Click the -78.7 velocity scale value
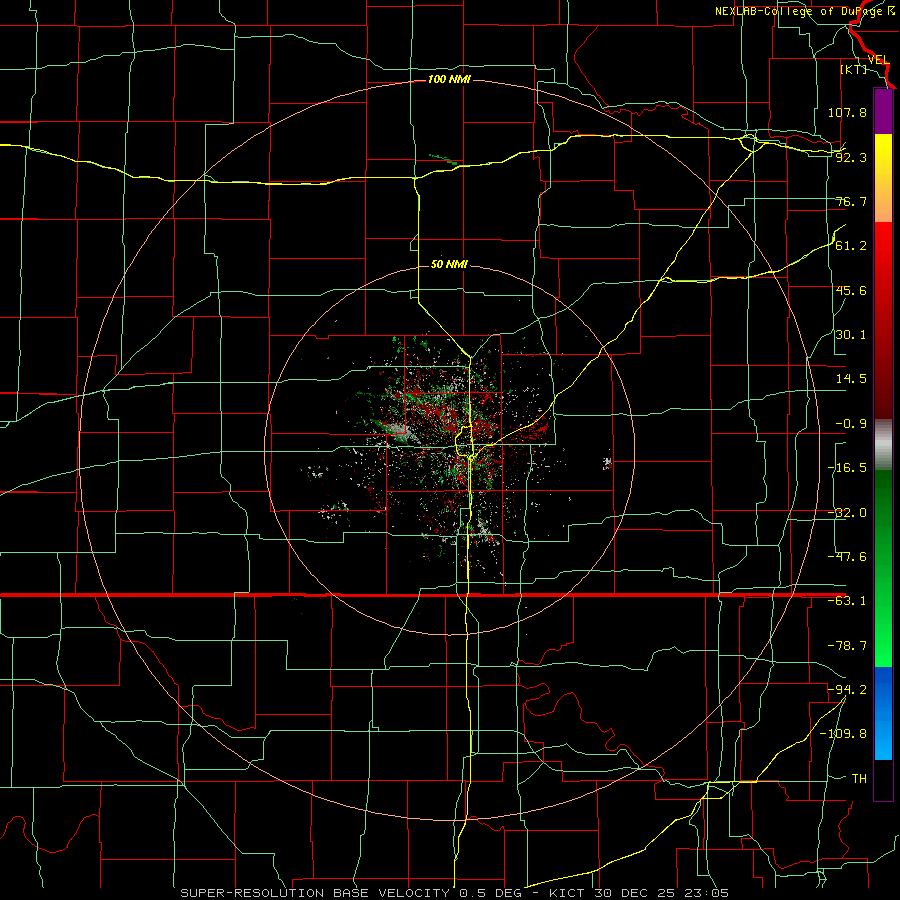Viewport: 900px width, 900px height. click(x=847, y=646)
